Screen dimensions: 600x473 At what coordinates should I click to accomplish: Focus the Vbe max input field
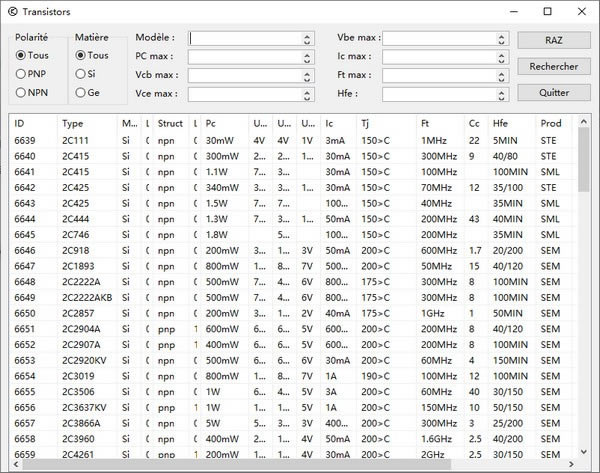coord(438,38)
